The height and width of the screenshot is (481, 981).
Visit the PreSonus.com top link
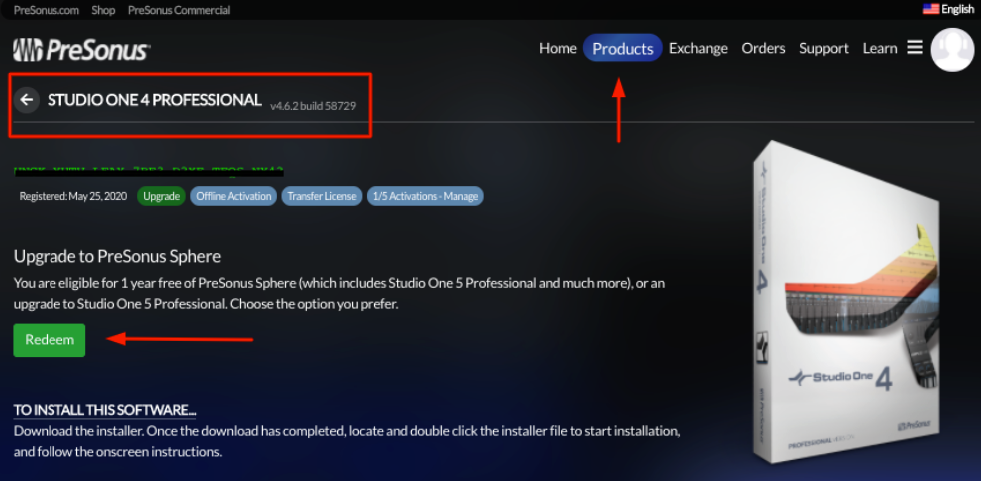click(x=46, y=10)
